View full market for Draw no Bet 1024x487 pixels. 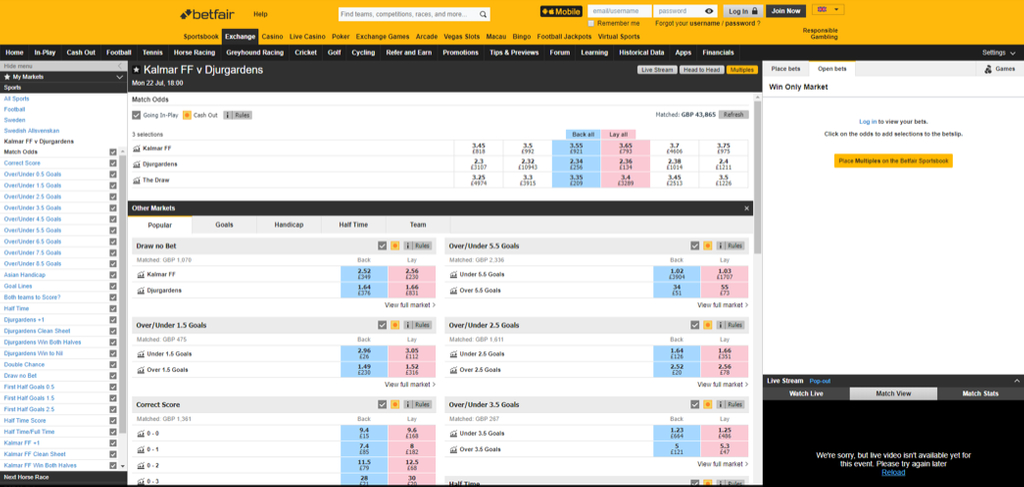click(x=410, y=305)
